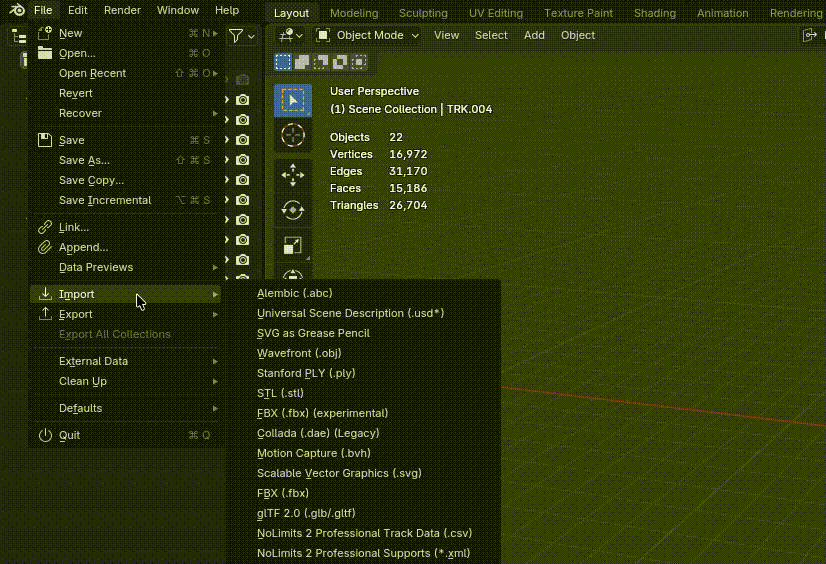Open the Add menu in viewport header
The height and width of the screenshot is (564, 826).
point(534,35)
